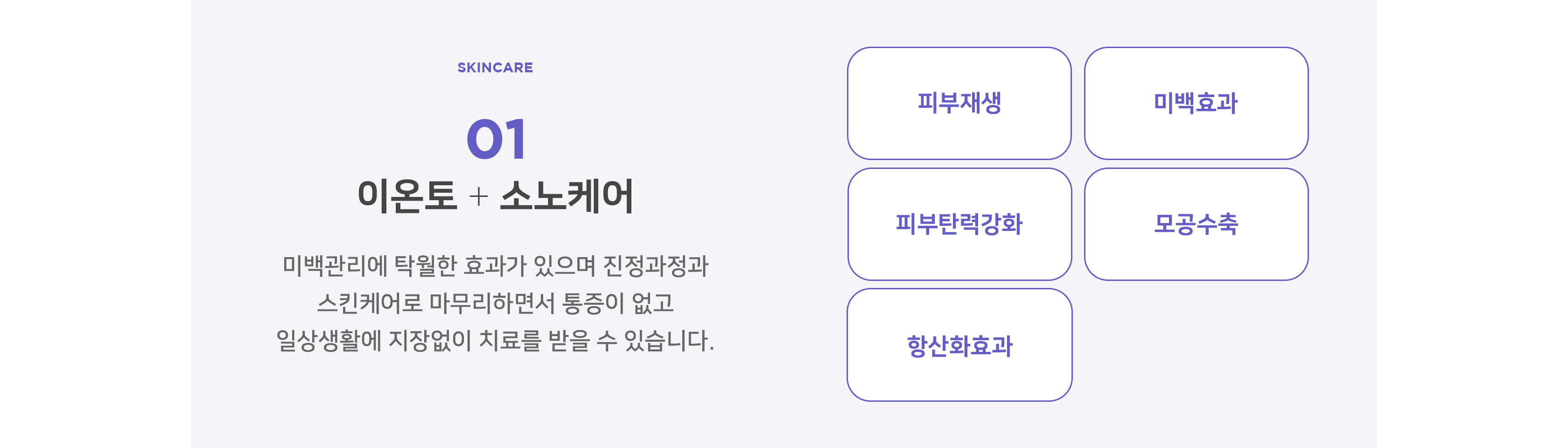The width and height of the screenshot is (1568, 448).
Task: Click description line starting 일상생활에
Action: [x=496, y=340]
